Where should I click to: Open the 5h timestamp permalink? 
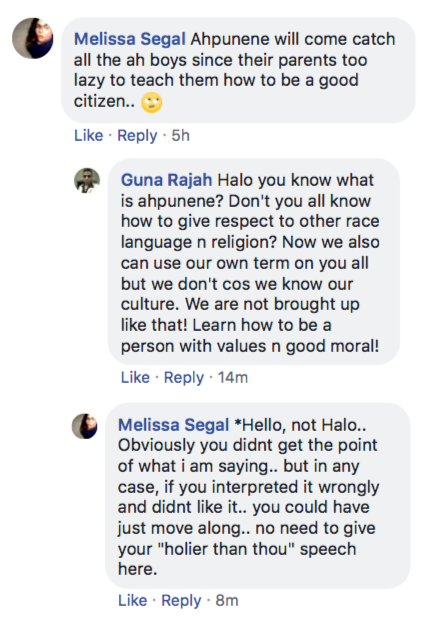point(181,136)
